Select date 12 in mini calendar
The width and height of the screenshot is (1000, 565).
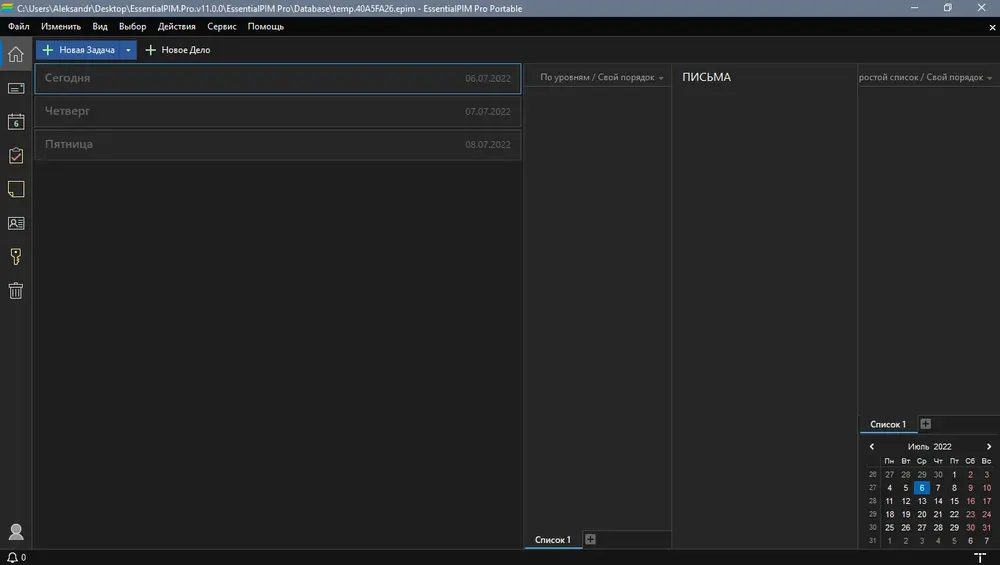(x=906, y=501)
